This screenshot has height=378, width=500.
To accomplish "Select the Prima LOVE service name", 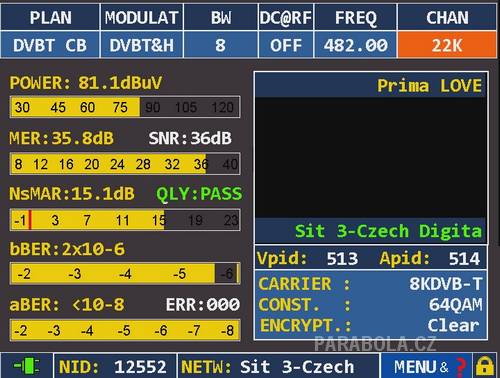I will (429, 86).
